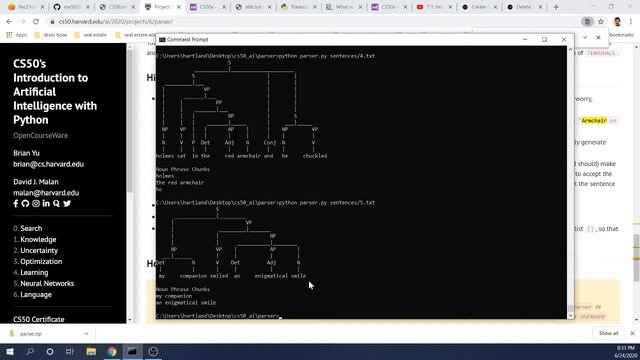Screen dimensions: 640x360
Task: Open the 'real estate edu' bookmarks folder
Action: 135,35
